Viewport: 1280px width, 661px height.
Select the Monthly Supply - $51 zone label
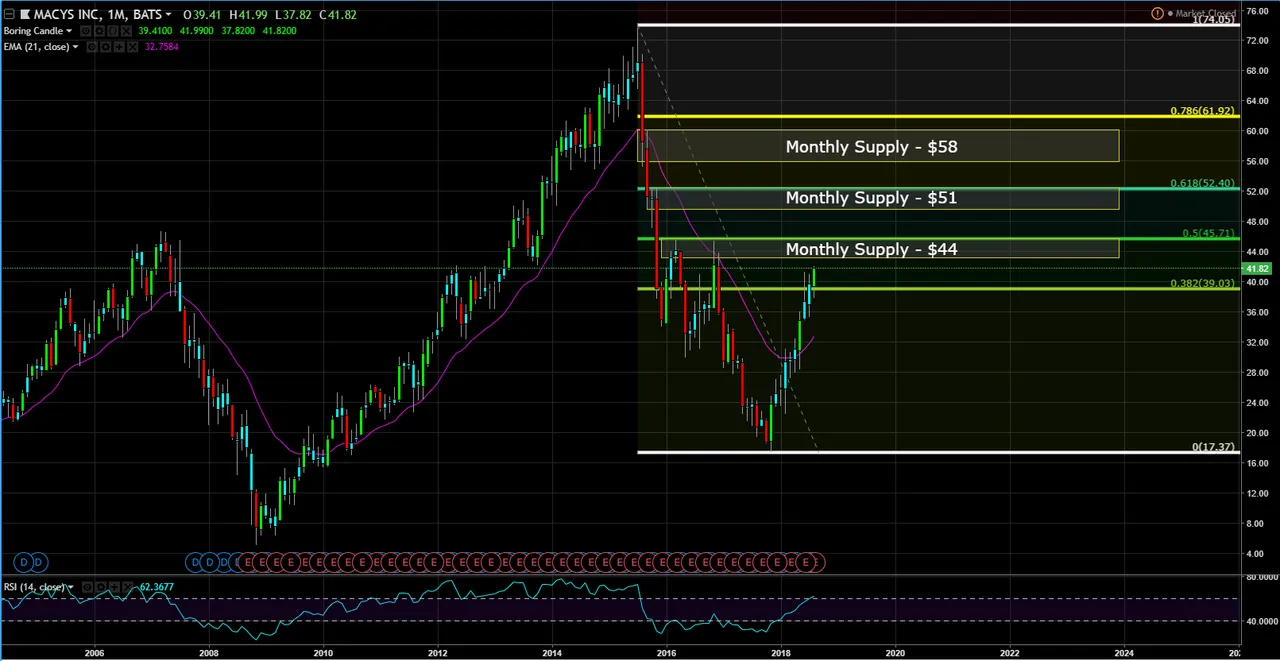click(x=871, y=197)
